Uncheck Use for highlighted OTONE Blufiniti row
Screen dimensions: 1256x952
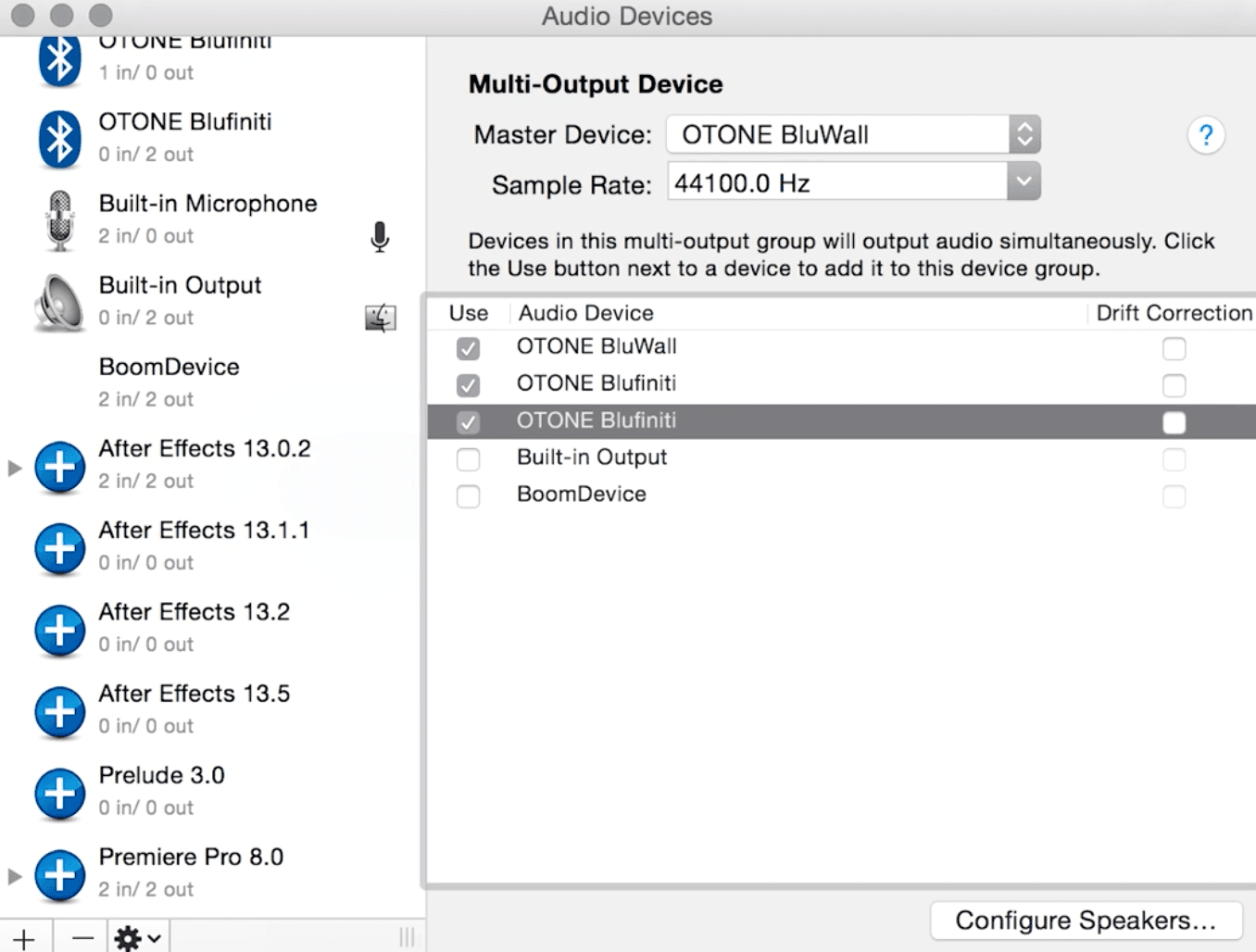pos(469,422)
